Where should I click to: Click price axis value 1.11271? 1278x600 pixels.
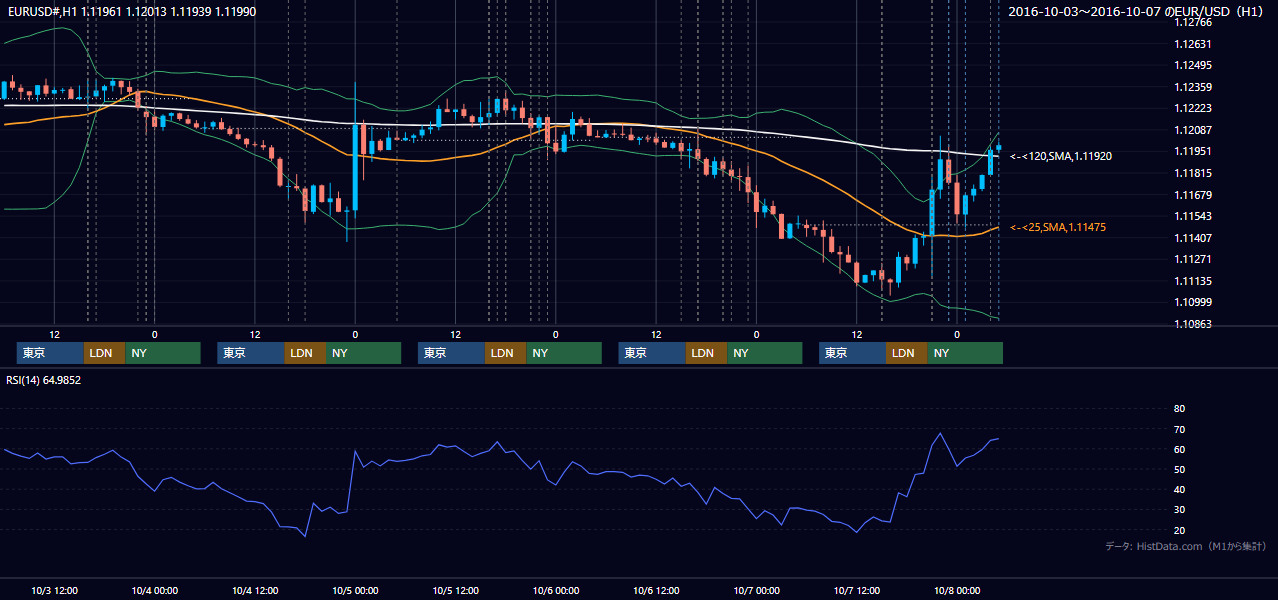tap(1192, 259)
